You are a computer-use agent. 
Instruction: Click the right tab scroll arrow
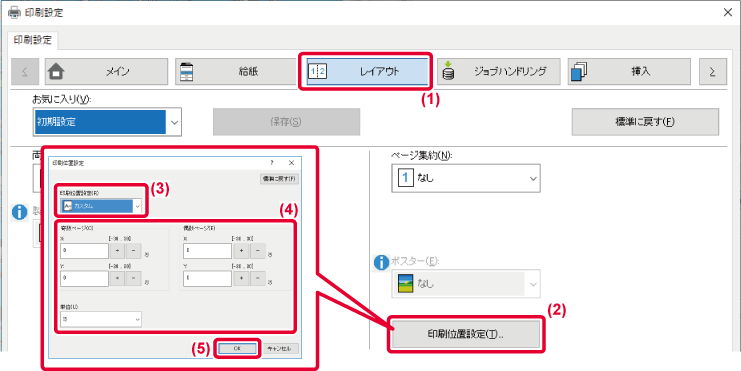[712, 71]
